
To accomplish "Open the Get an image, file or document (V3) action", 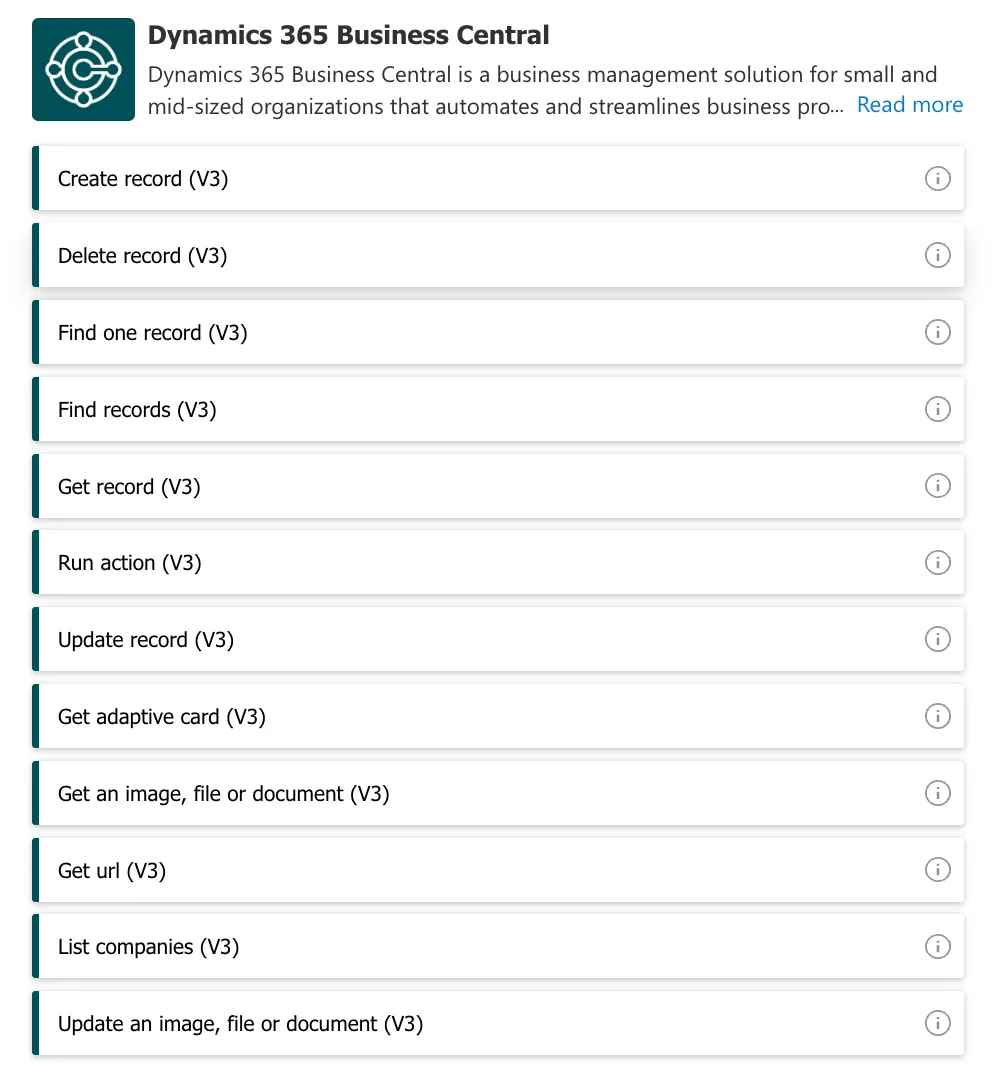I will coord(400,793).
